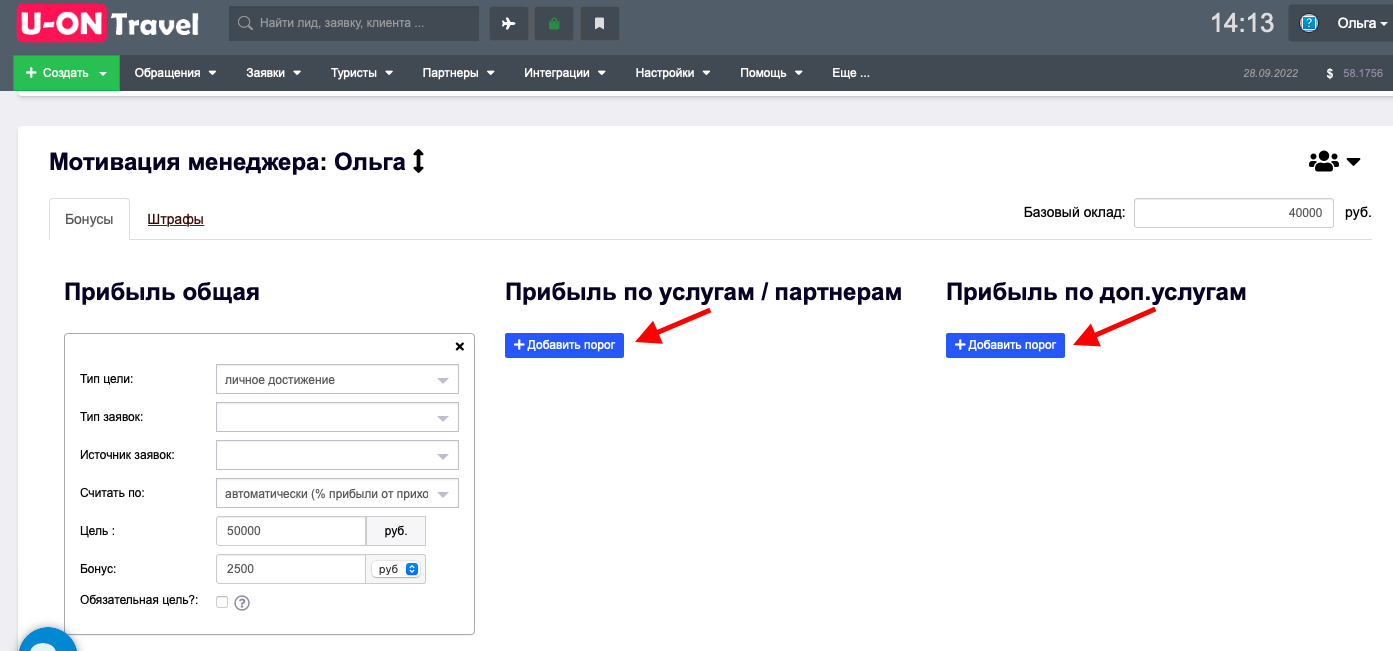This screenshot has width=1393, height=651.
Task: Open the Настройки menu
Action: [x=673, y=73]
